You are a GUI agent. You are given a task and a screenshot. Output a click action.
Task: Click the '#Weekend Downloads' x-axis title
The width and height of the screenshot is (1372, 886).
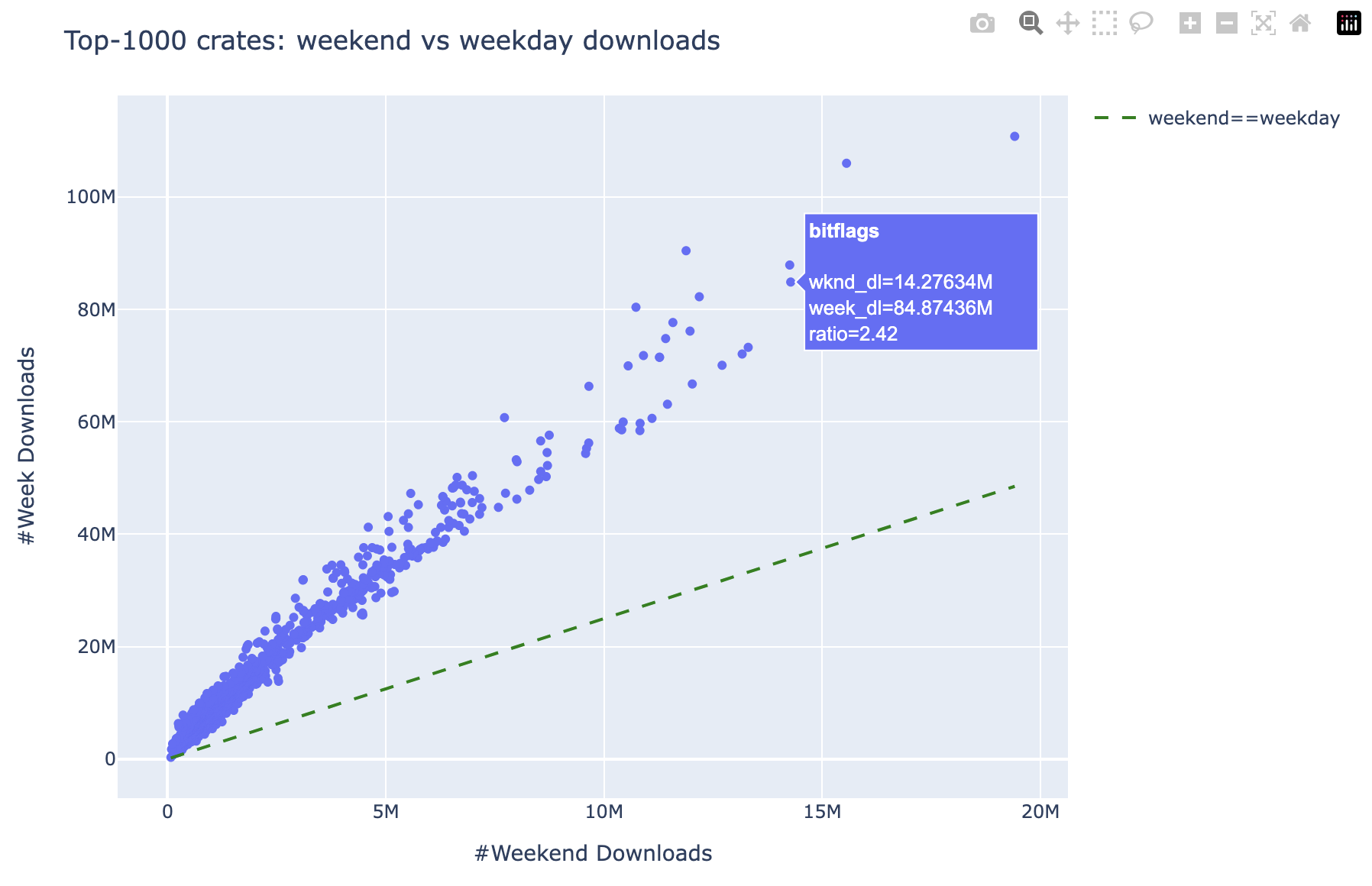593,853
